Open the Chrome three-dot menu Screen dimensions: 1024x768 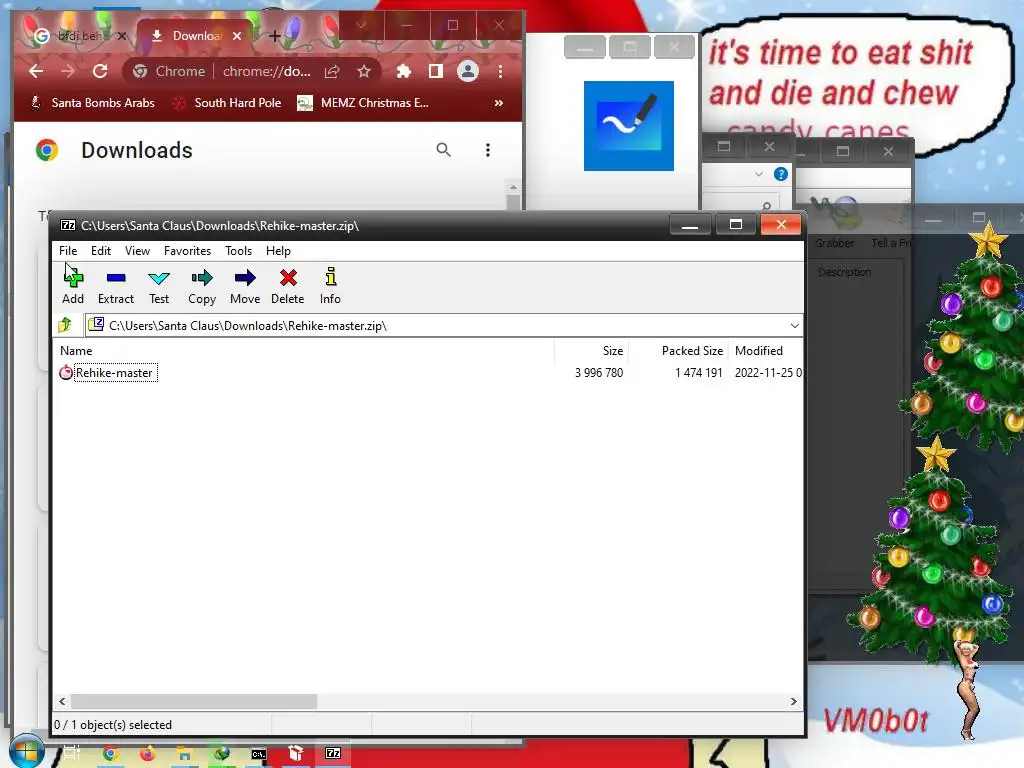click(500, 71)
